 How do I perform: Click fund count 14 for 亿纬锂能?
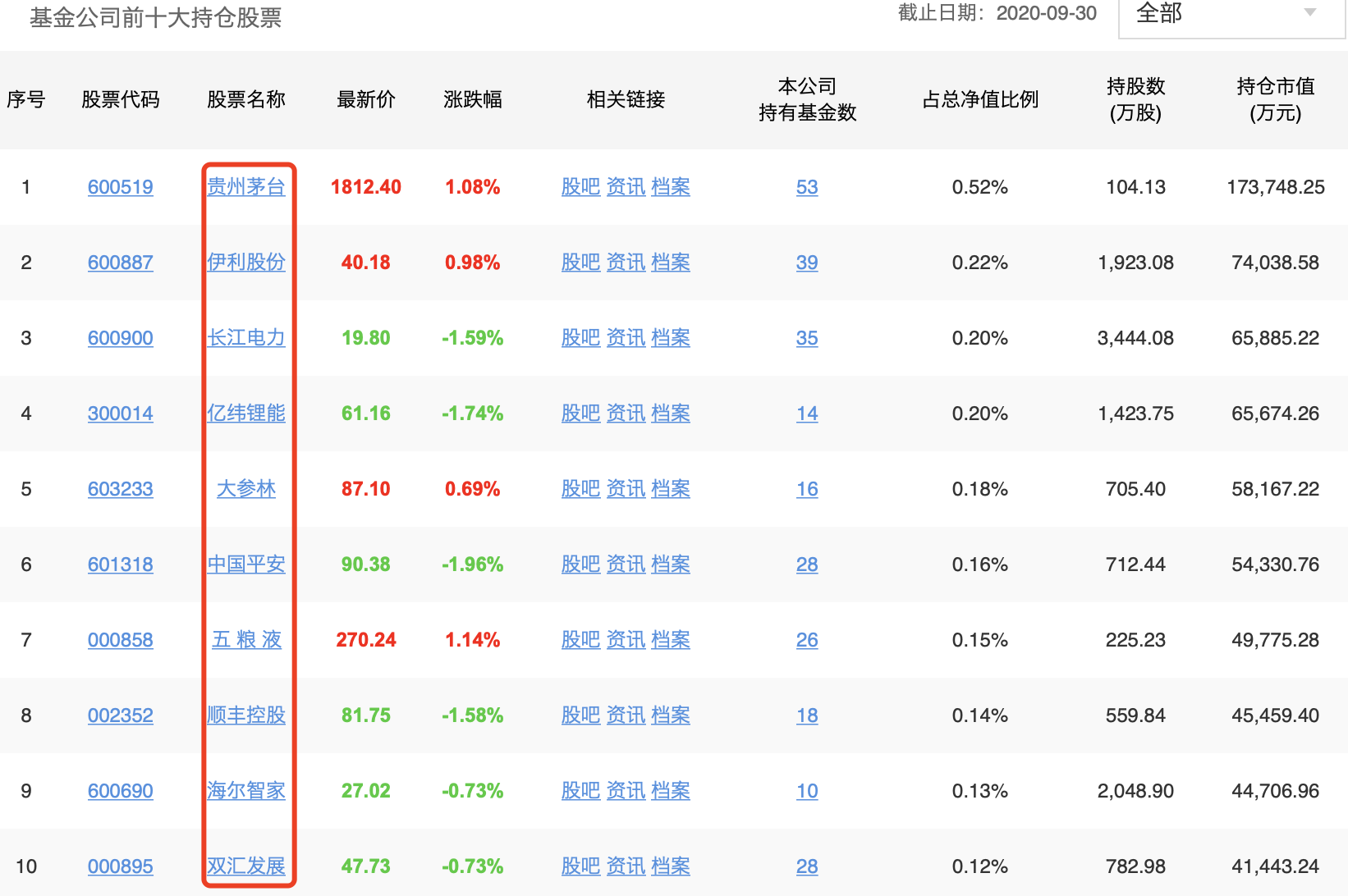tap(807, 414)
